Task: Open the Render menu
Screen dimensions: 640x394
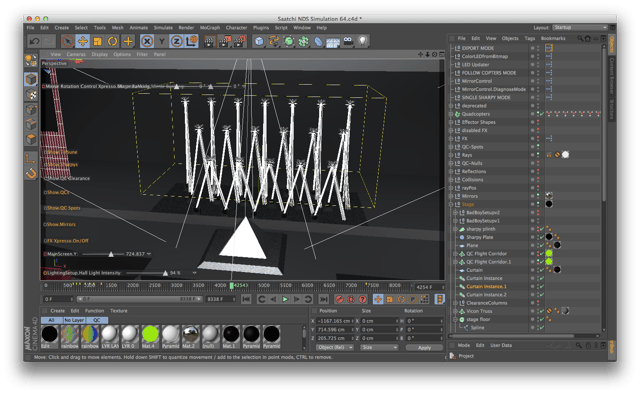Action: [x=186, y=28]
